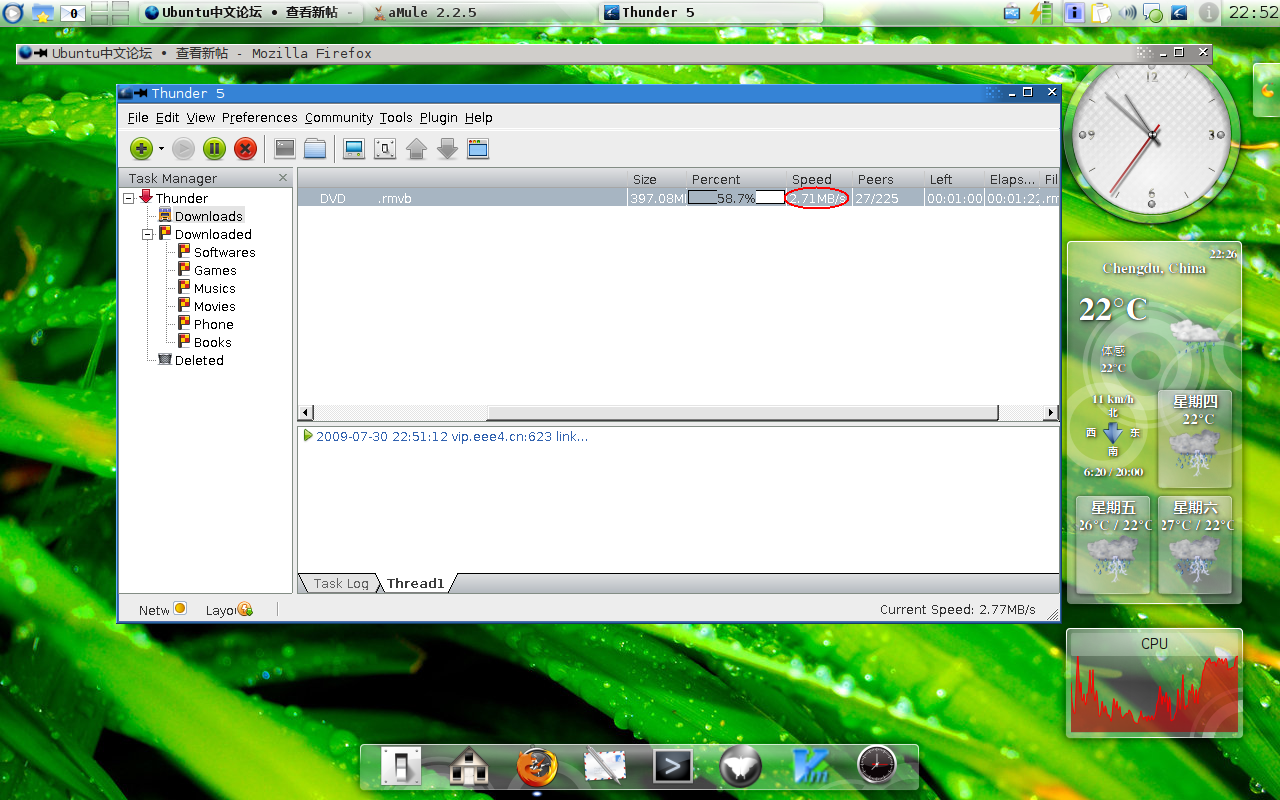Open the terminal icon in the dock
The height and width of the screenshot is (800, 1280).
click(673, 767)
